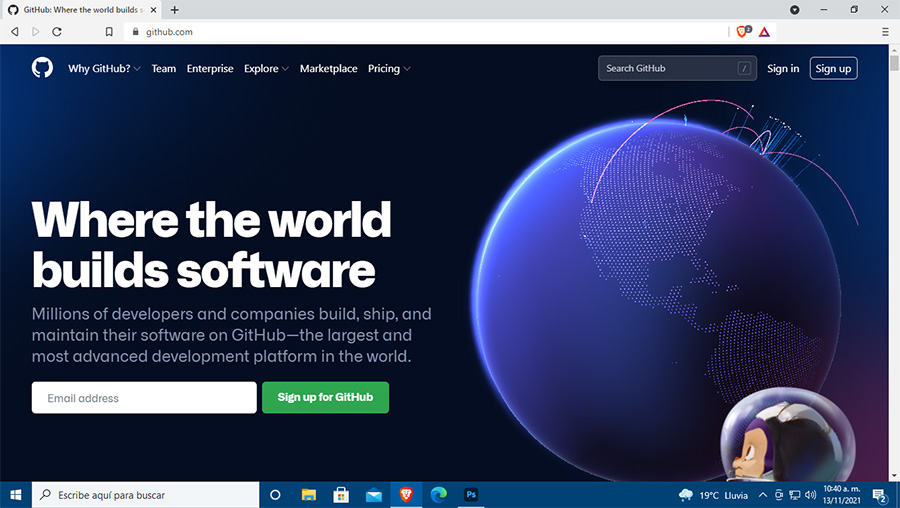Open the Mail app from the taskbar

pos(374,495)
